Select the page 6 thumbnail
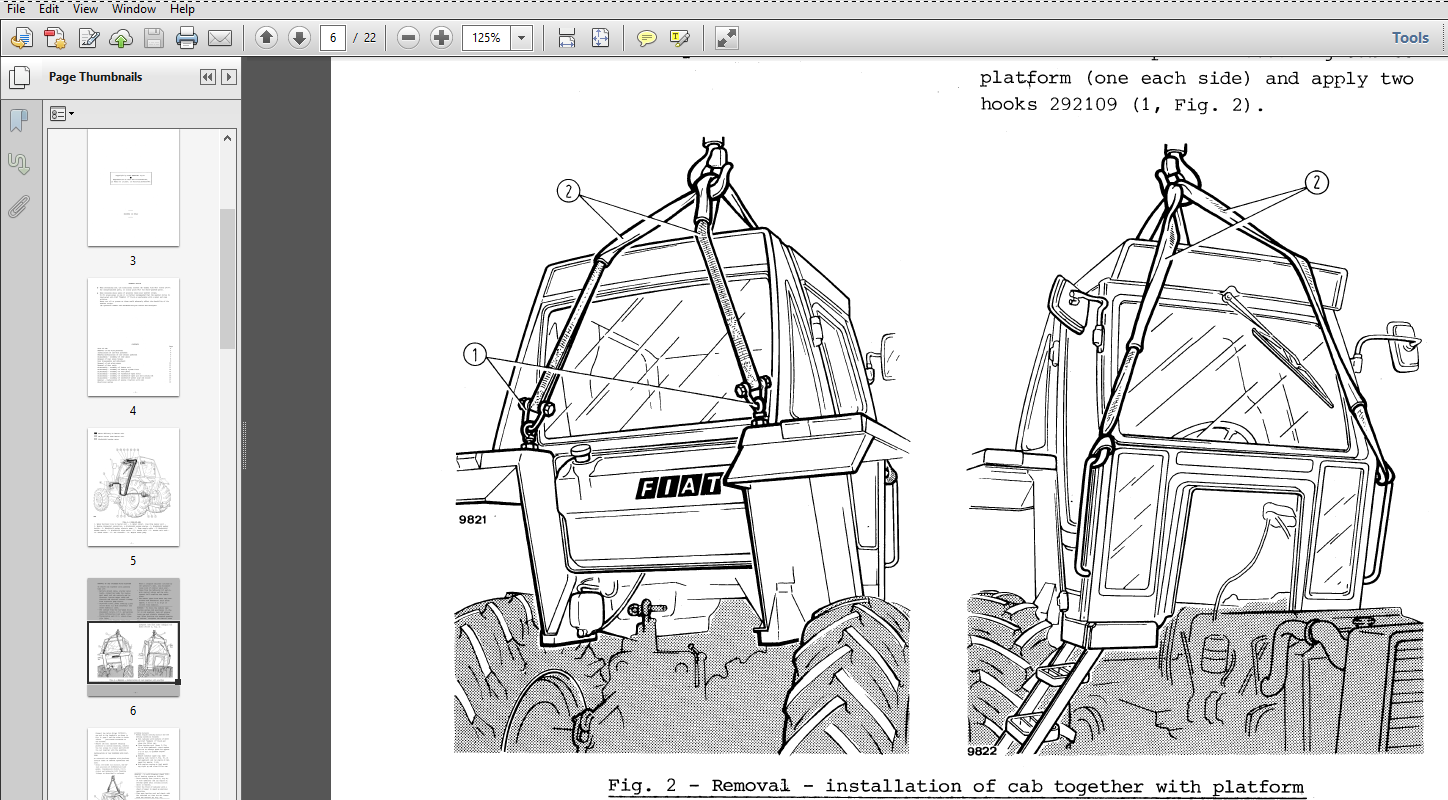 (133, 637)
